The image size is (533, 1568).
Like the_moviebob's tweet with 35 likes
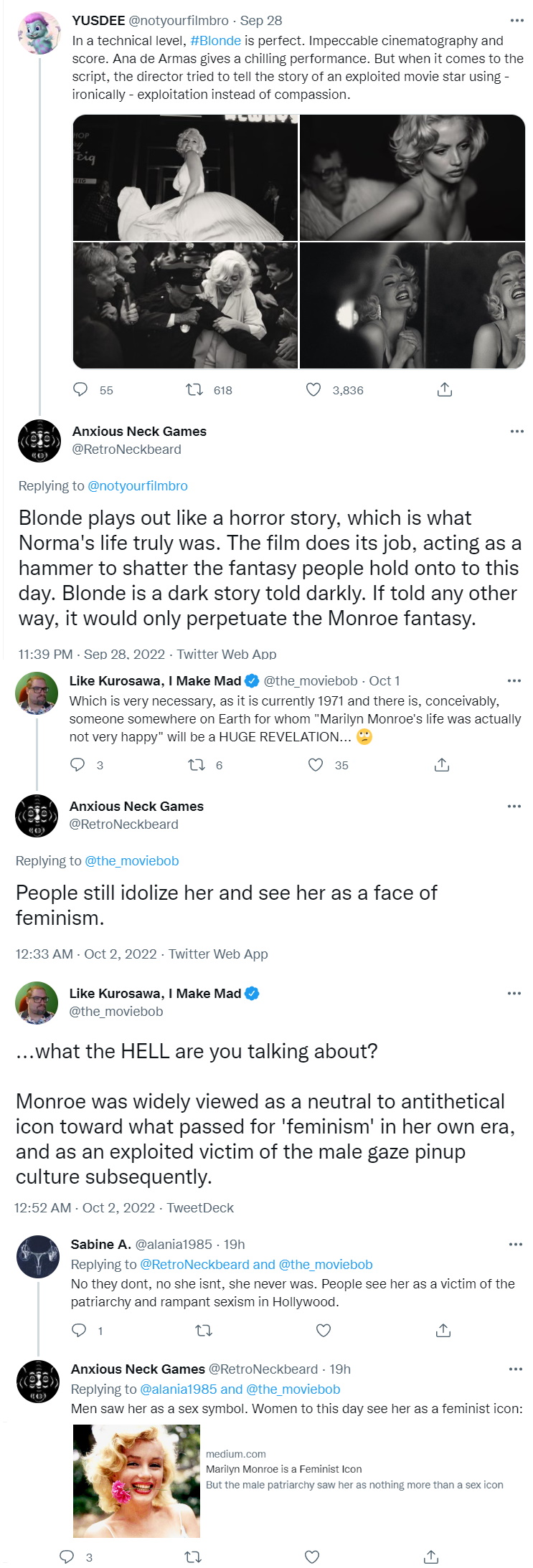[x=316, y=764]
